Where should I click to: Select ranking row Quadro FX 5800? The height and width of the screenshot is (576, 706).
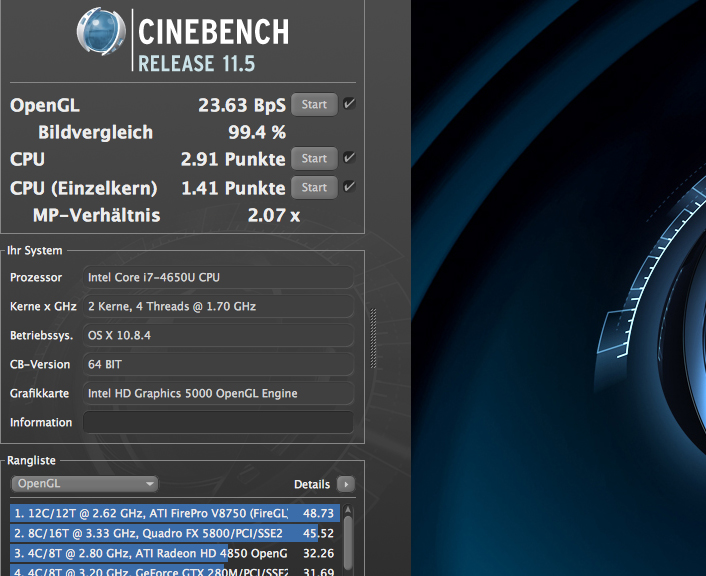[x=175, y=533]
